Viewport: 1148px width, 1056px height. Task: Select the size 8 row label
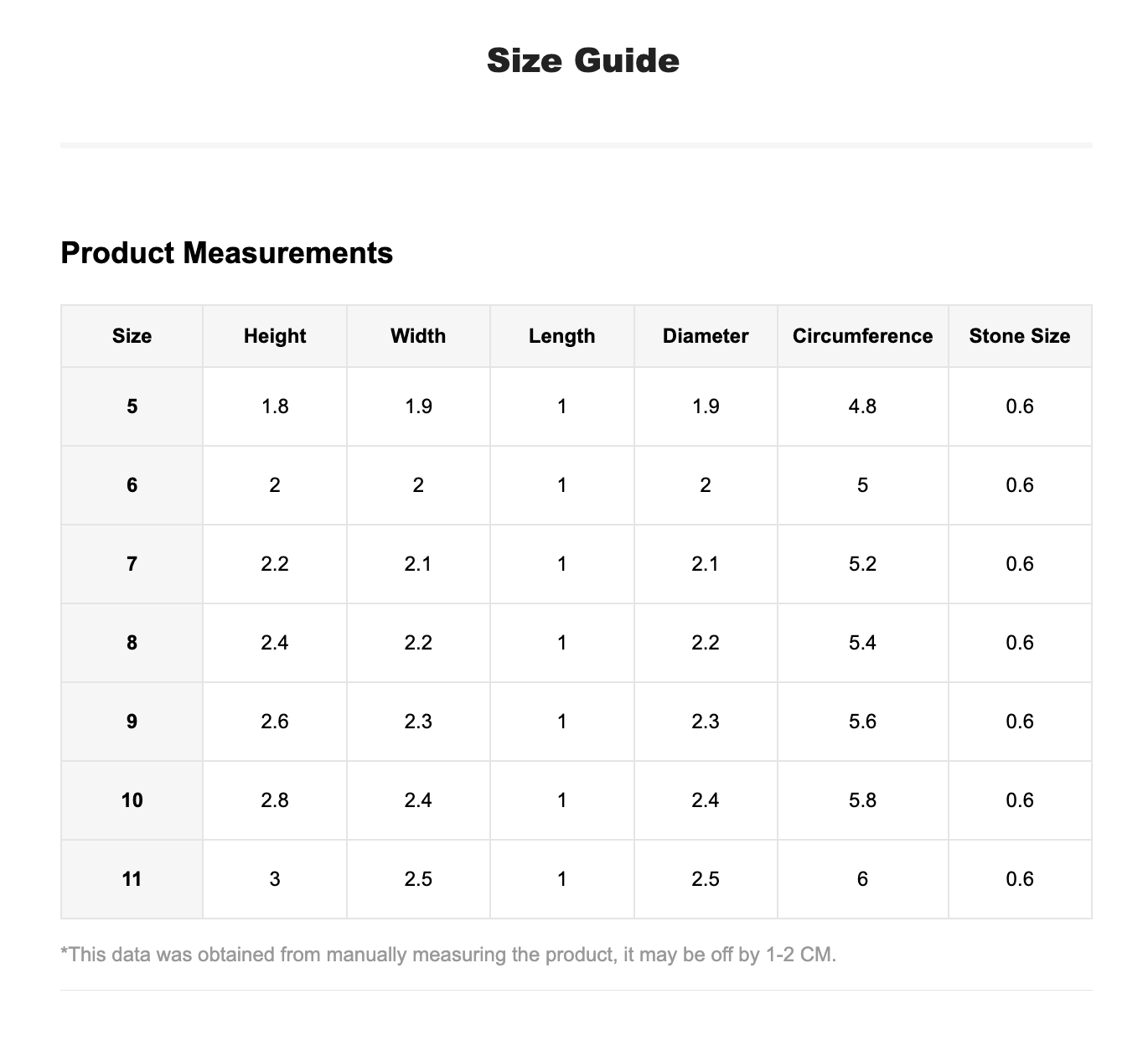click(132, 643)
